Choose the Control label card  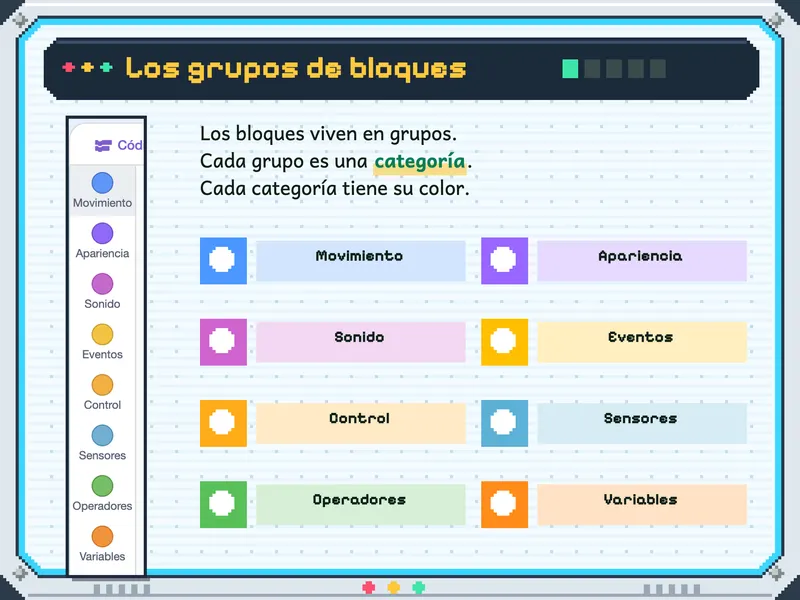(361, 423)
